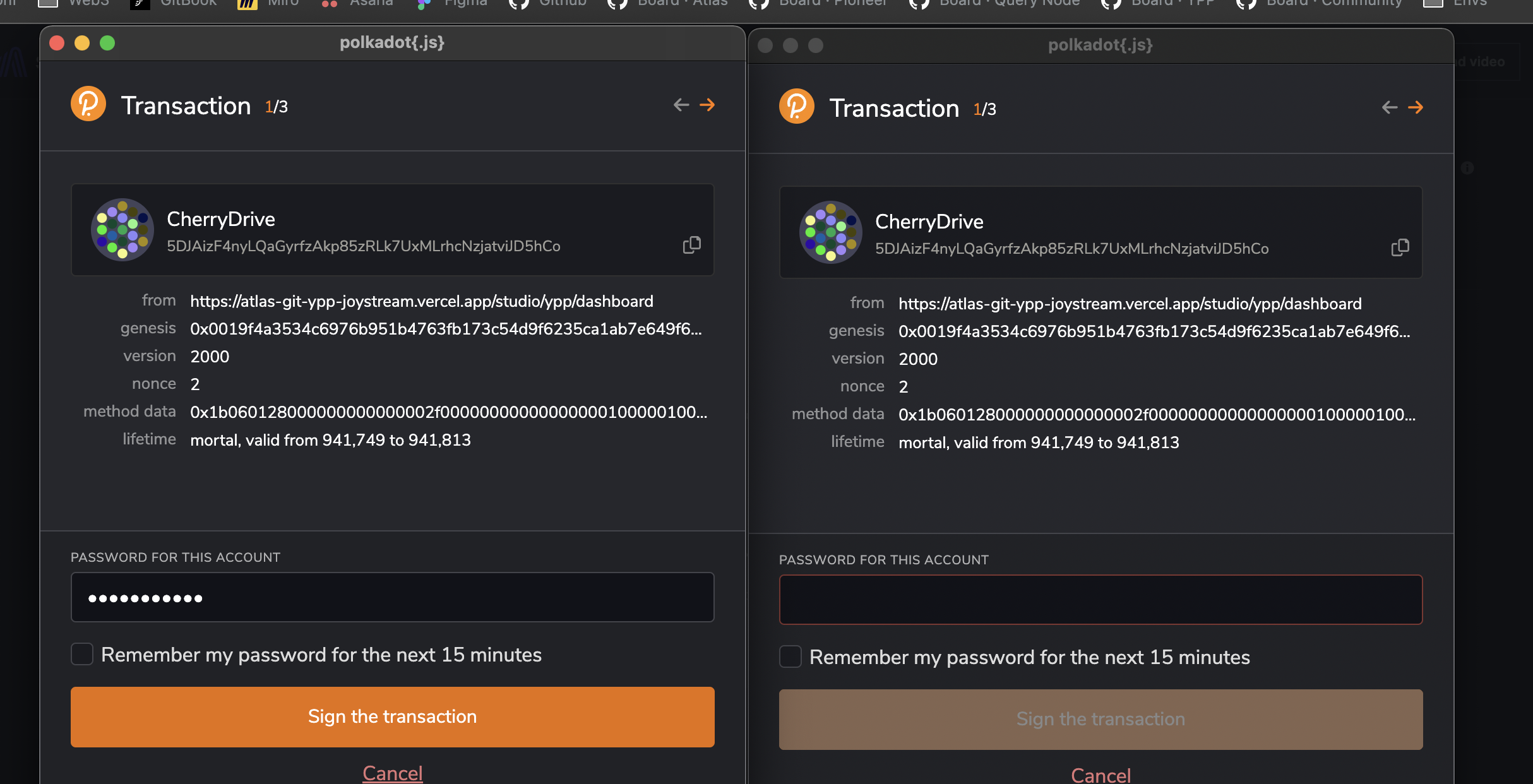Click the back arrow in right dialog
Screen dimensions: 1533x784
pyautogui.click(x=1390, y=107)
